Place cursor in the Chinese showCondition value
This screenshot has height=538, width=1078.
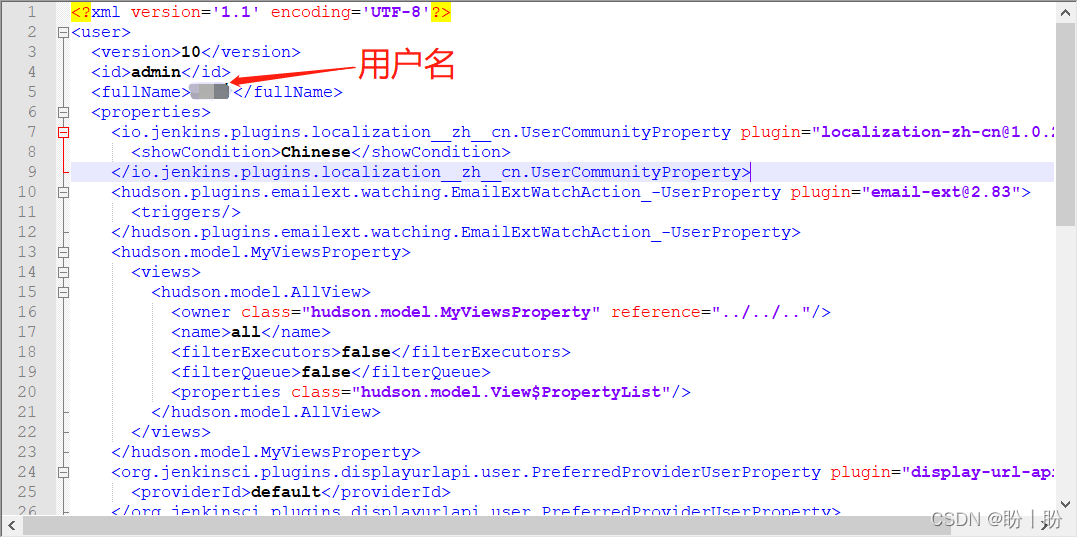316,152
